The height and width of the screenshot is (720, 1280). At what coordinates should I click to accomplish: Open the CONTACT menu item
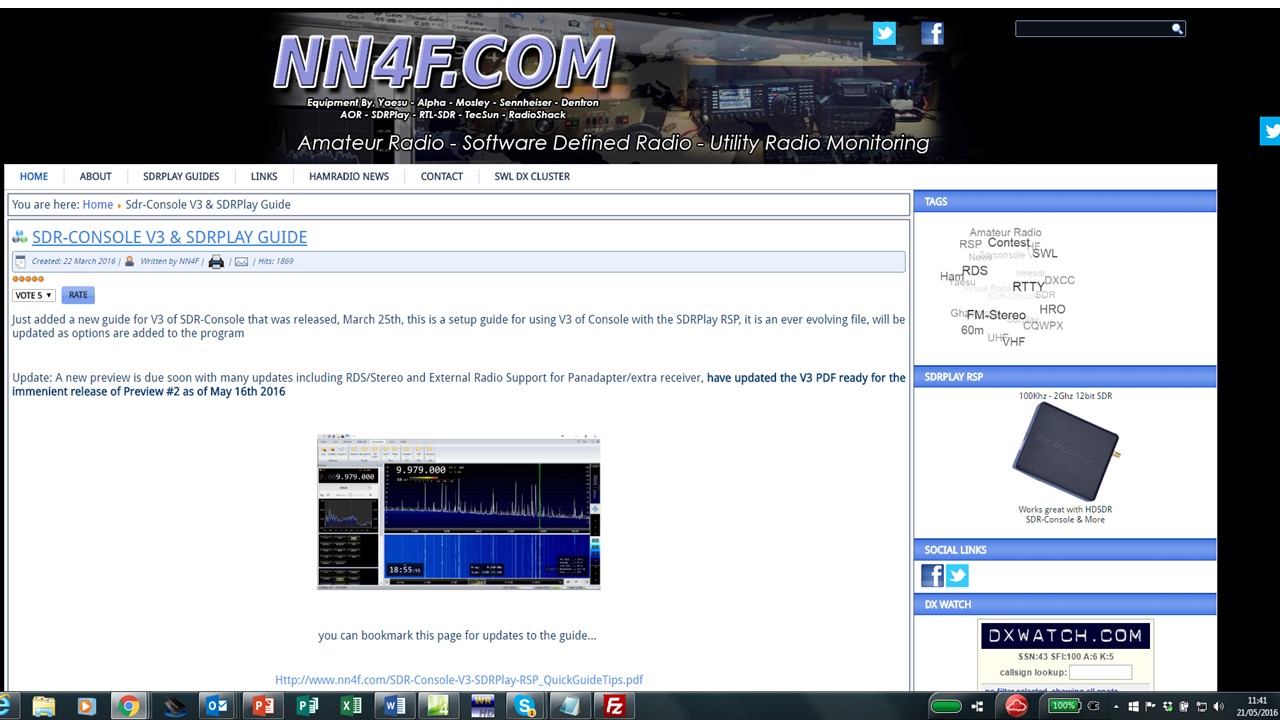tap(442, 176)
